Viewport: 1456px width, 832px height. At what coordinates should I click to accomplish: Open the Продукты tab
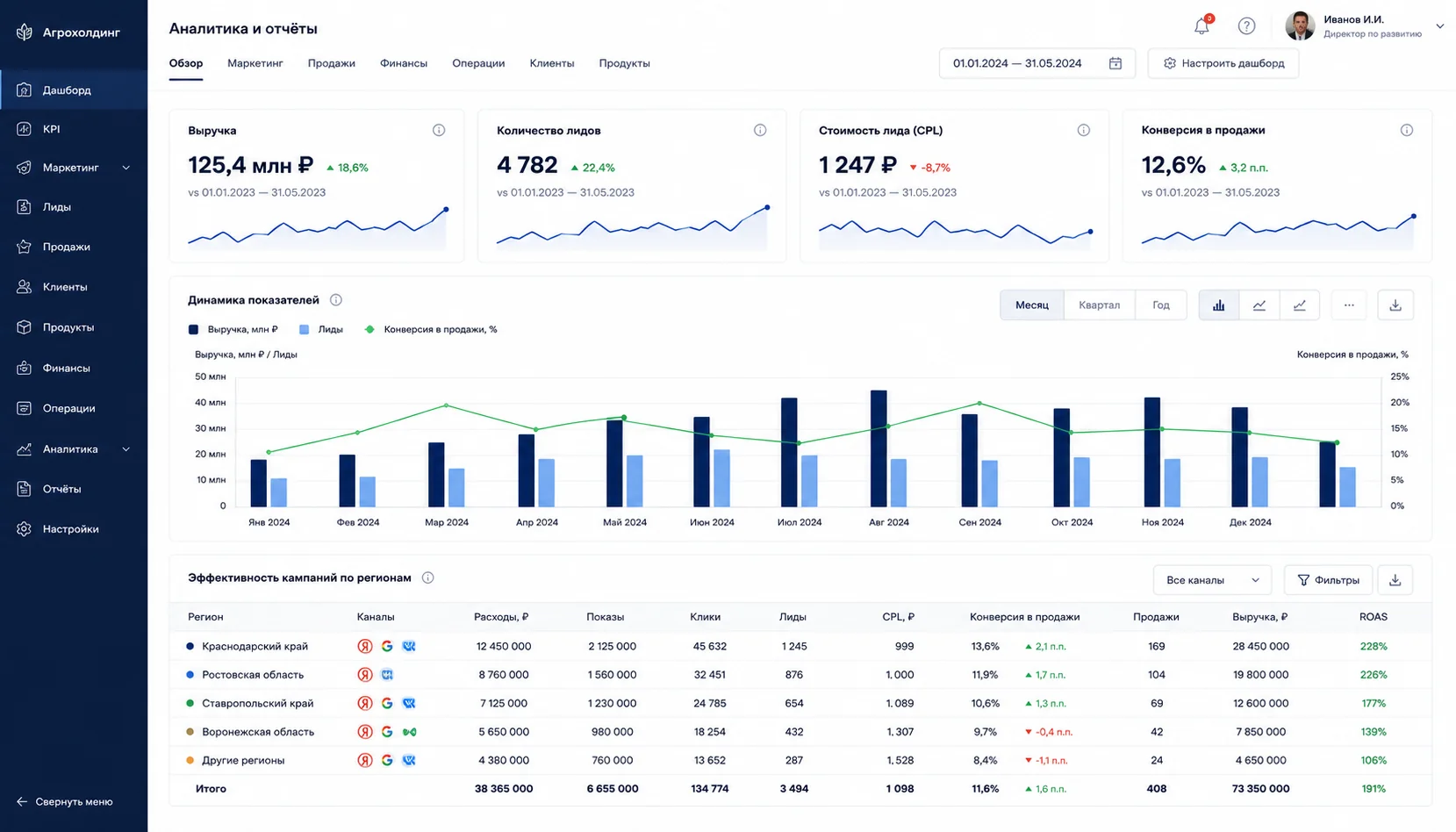click(x=625, y=63)
